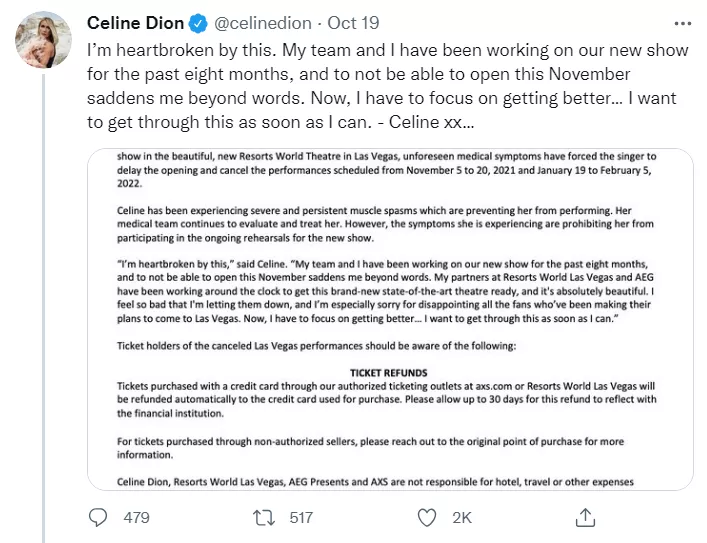Image resolution: width=707 pixels, height=543 pixels.
Task: Click the 517 retweets count
Action: click(x=299, y=517)
